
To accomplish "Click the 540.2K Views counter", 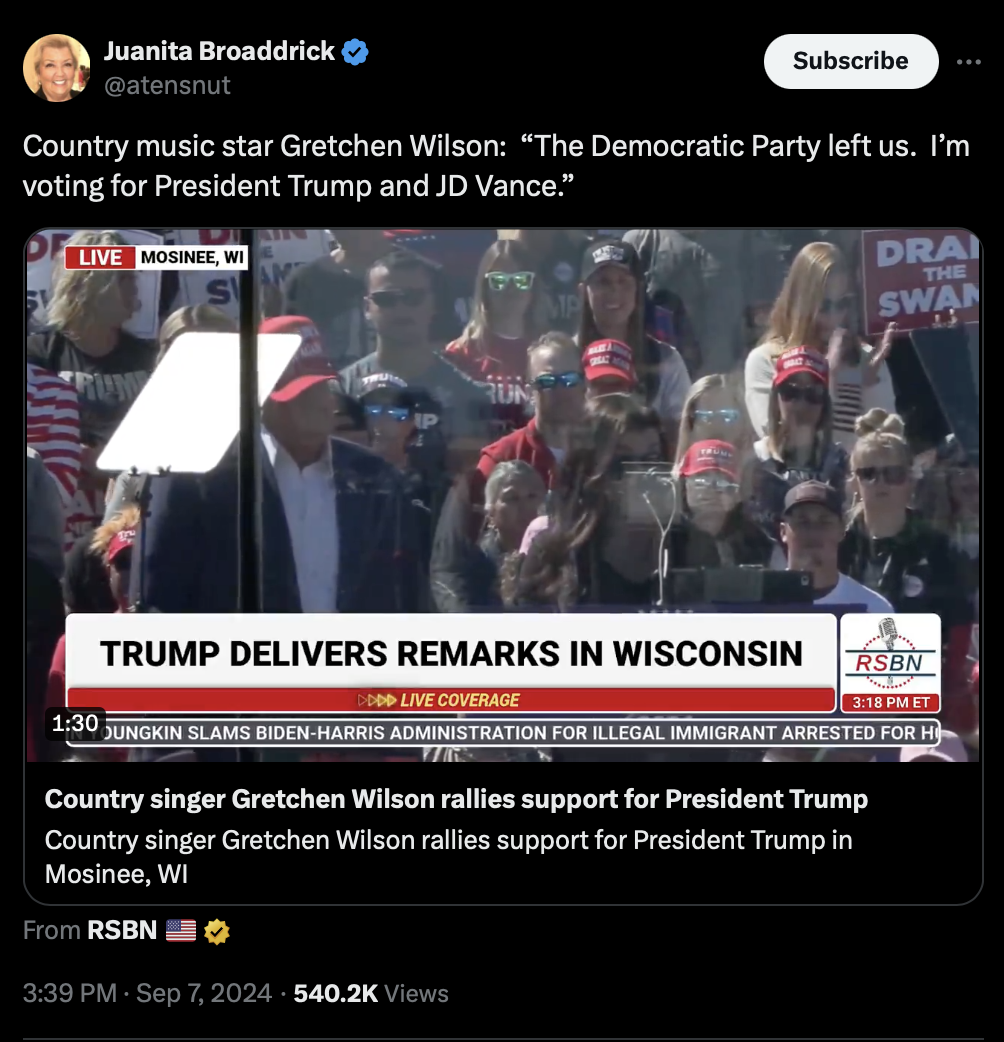I will [x=371, y=993].
